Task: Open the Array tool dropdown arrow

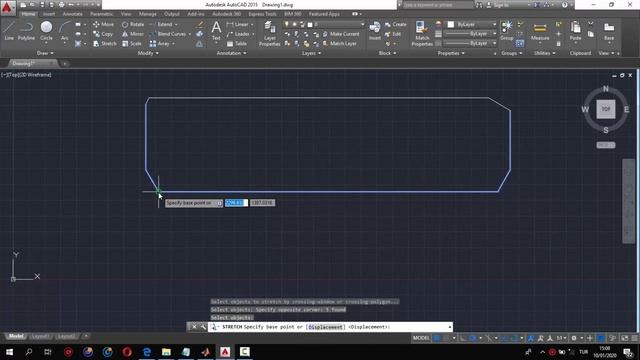Action: point(173,43)
